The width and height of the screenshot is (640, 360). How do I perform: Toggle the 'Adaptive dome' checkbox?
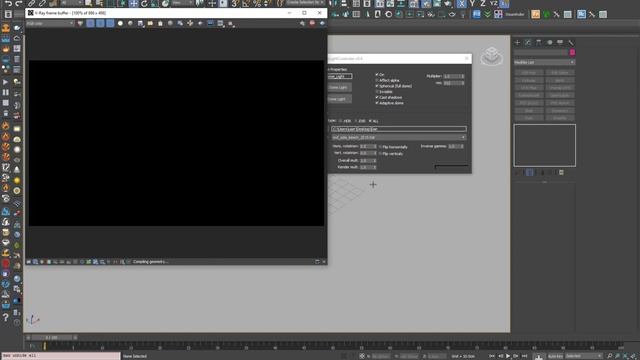(x=377, y=103)
